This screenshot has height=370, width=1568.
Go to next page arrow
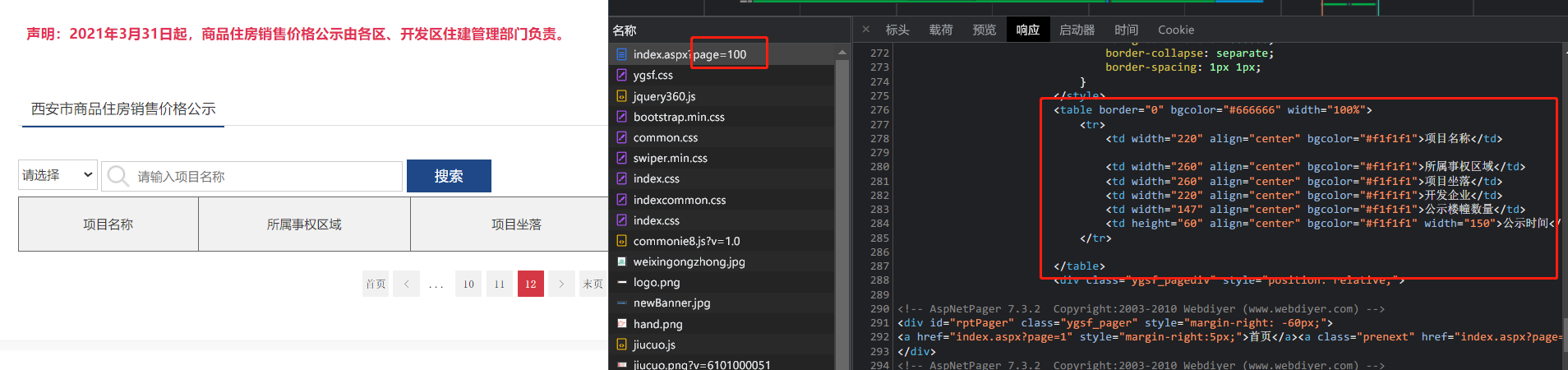coord(561,284)
